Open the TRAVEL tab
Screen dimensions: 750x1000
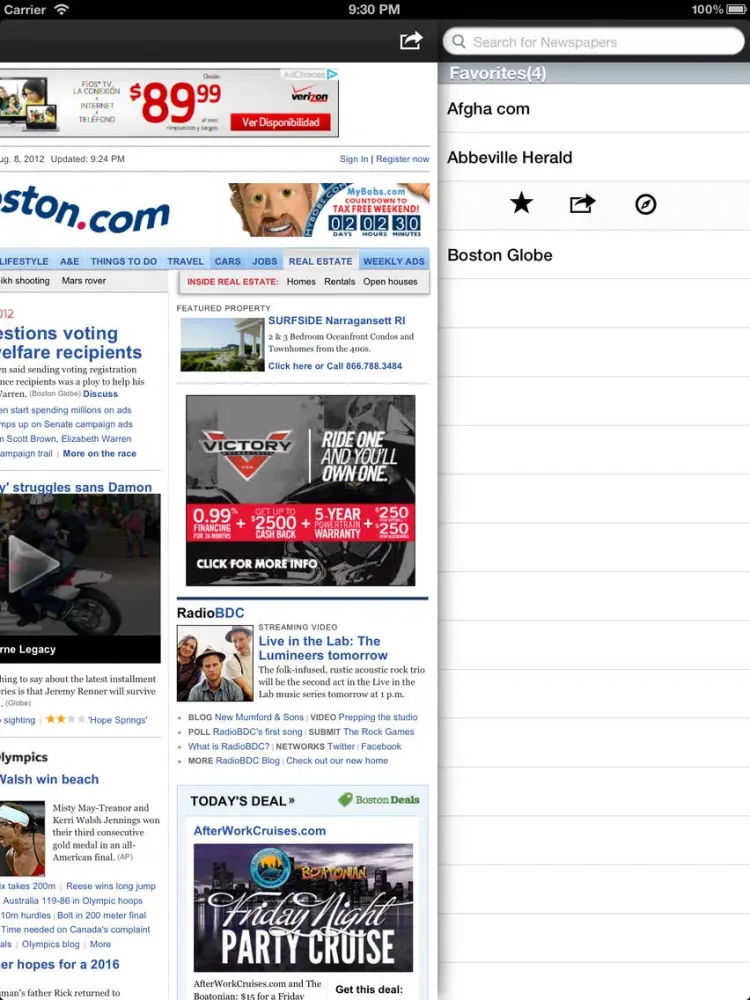[186, 261]
